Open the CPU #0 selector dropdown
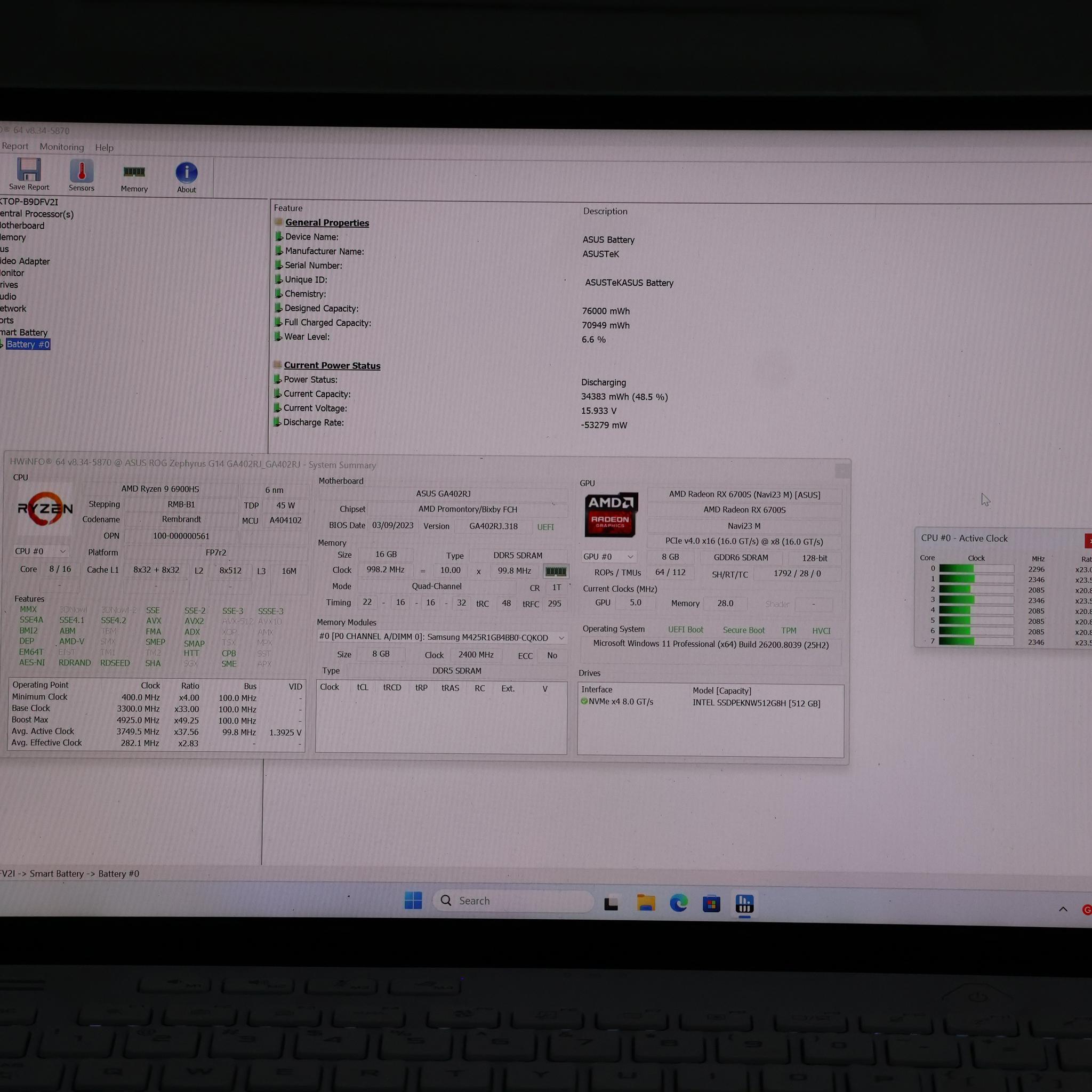The width and height of the screenshot is (1092, 1092). pos(40,551)
